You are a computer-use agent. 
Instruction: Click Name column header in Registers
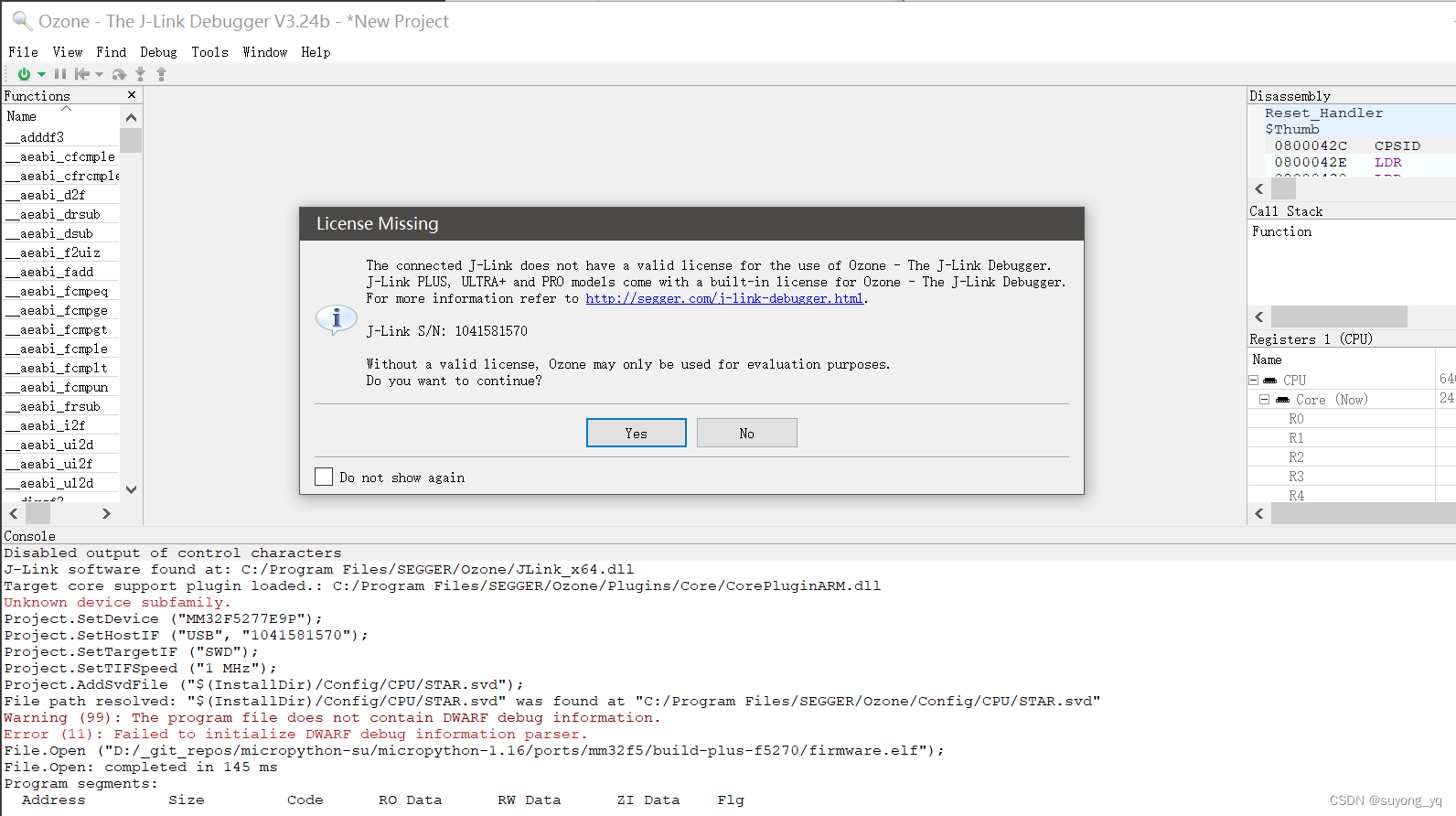click(x=1267, y=360)
